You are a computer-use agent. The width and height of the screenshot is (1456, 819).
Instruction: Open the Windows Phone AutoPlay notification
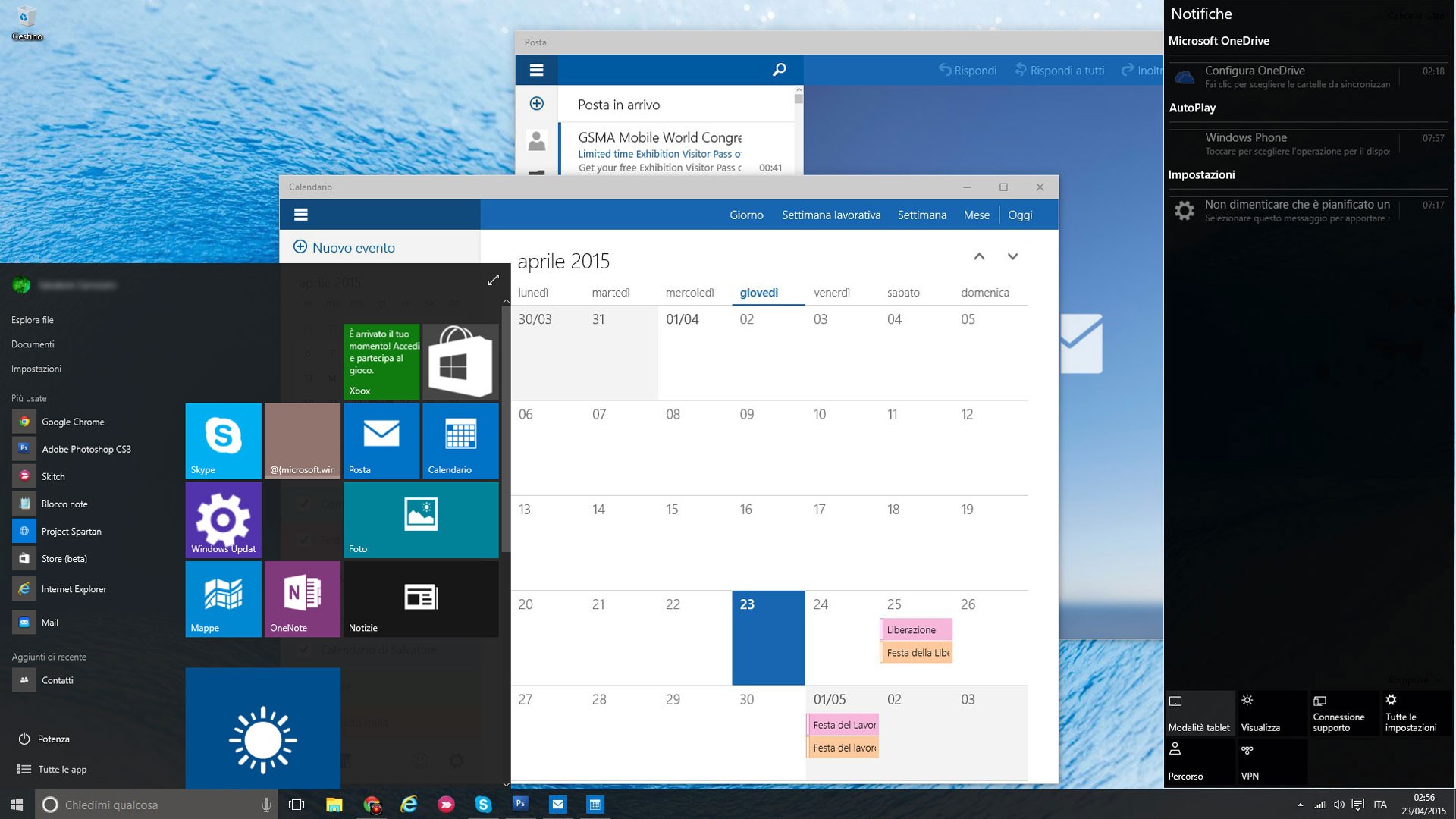pyautogui.click(x=1308, y=143)
